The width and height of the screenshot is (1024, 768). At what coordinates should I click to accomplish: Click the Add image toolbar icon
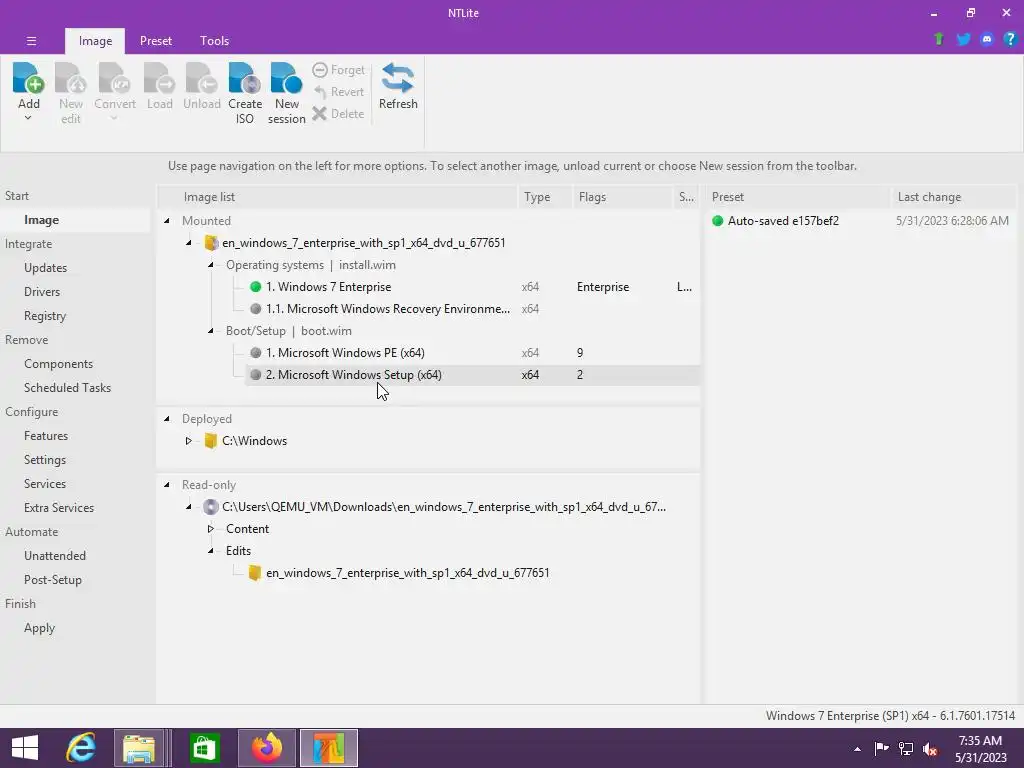pyautogui.click(x=28, y=78)
